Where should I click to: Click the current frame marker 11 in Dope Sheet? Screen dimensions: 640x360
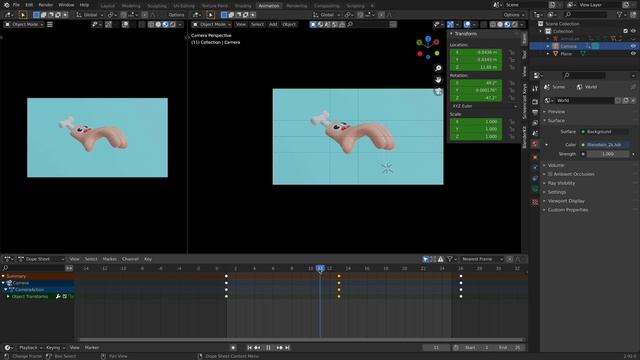click(320, 268)
